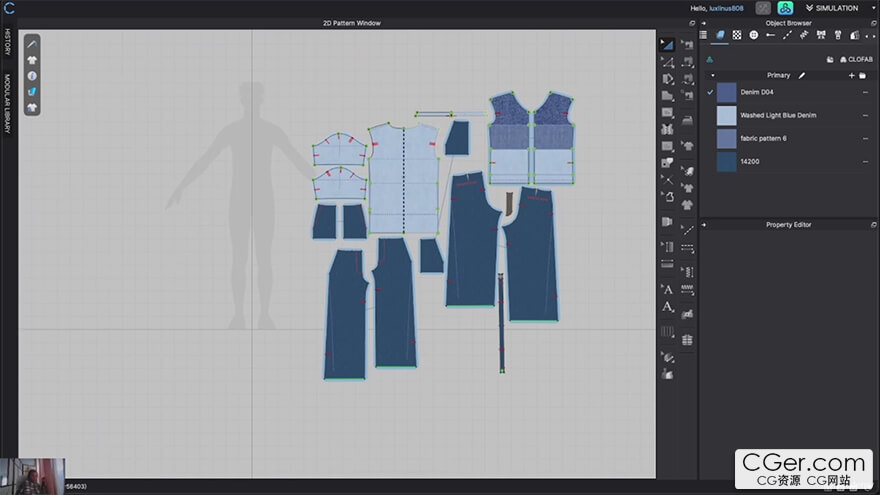
Task: Click the minus button for 14200 fabric
Action: [x=865, y=161]
